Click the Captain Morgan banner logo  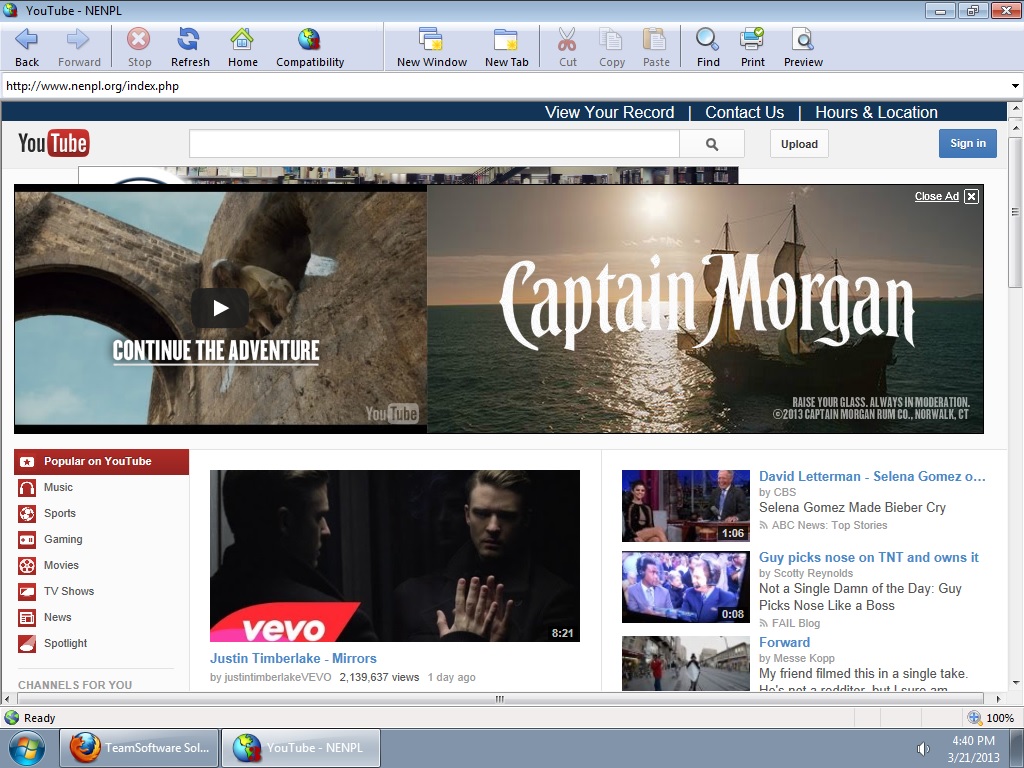[x=707, y=302]
